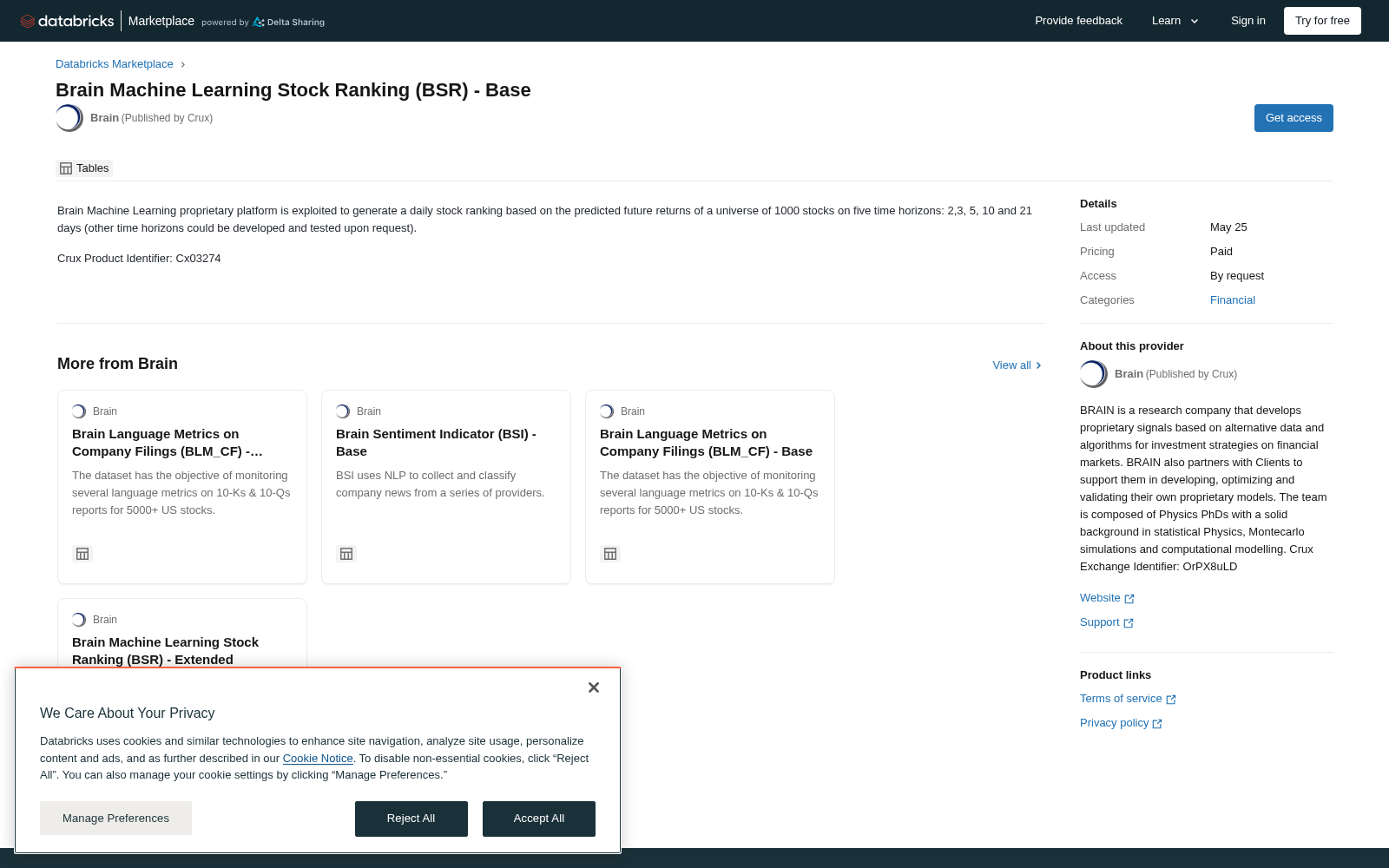Click the Brain provider name under title
Viewport: 1389px width, 868px height.
[x=104, y=118]
